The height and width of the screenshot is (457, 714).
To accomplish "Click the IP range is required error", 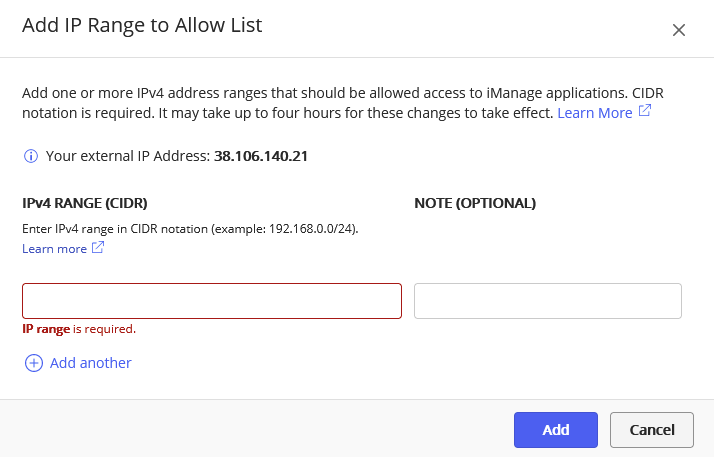I will (x=79, y=328).
